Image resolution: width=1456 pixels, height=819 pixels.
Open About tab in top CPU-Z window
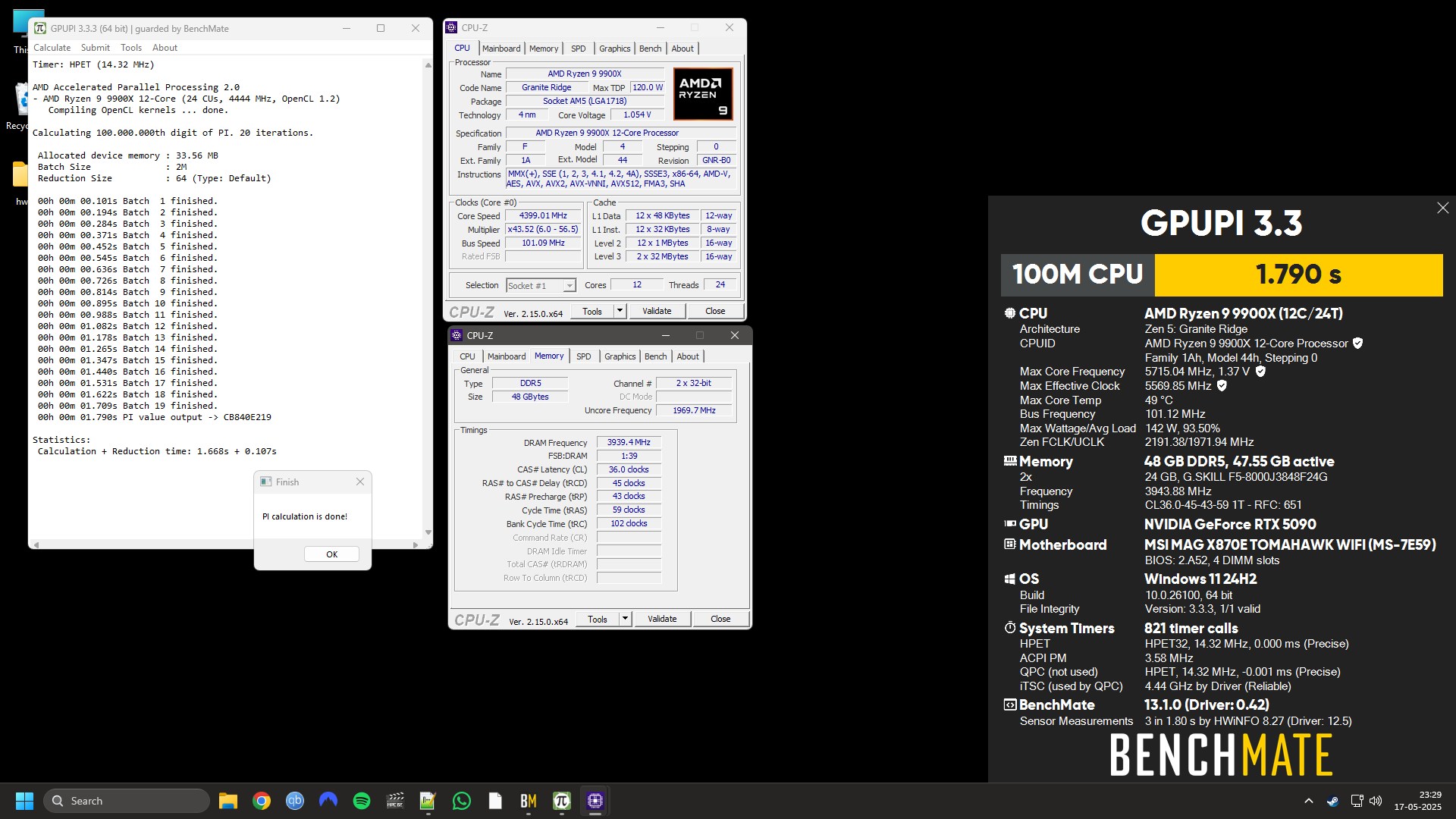[682, 49]
